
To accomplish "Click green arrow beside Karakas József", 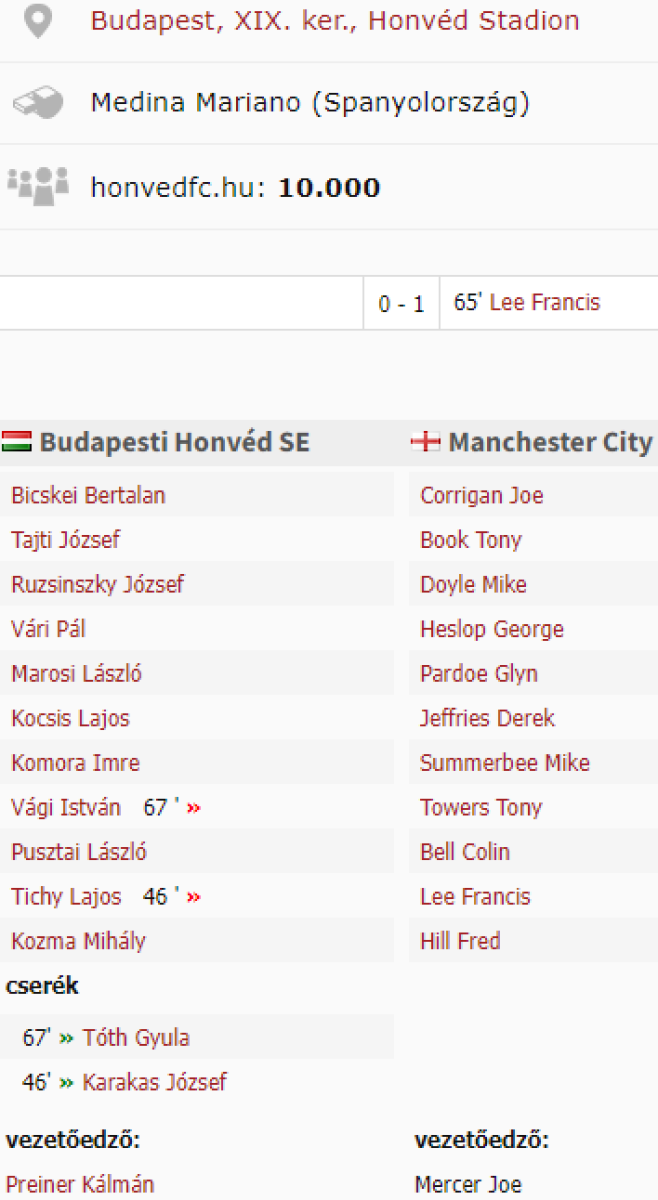I will click(x=67, y=1082).
